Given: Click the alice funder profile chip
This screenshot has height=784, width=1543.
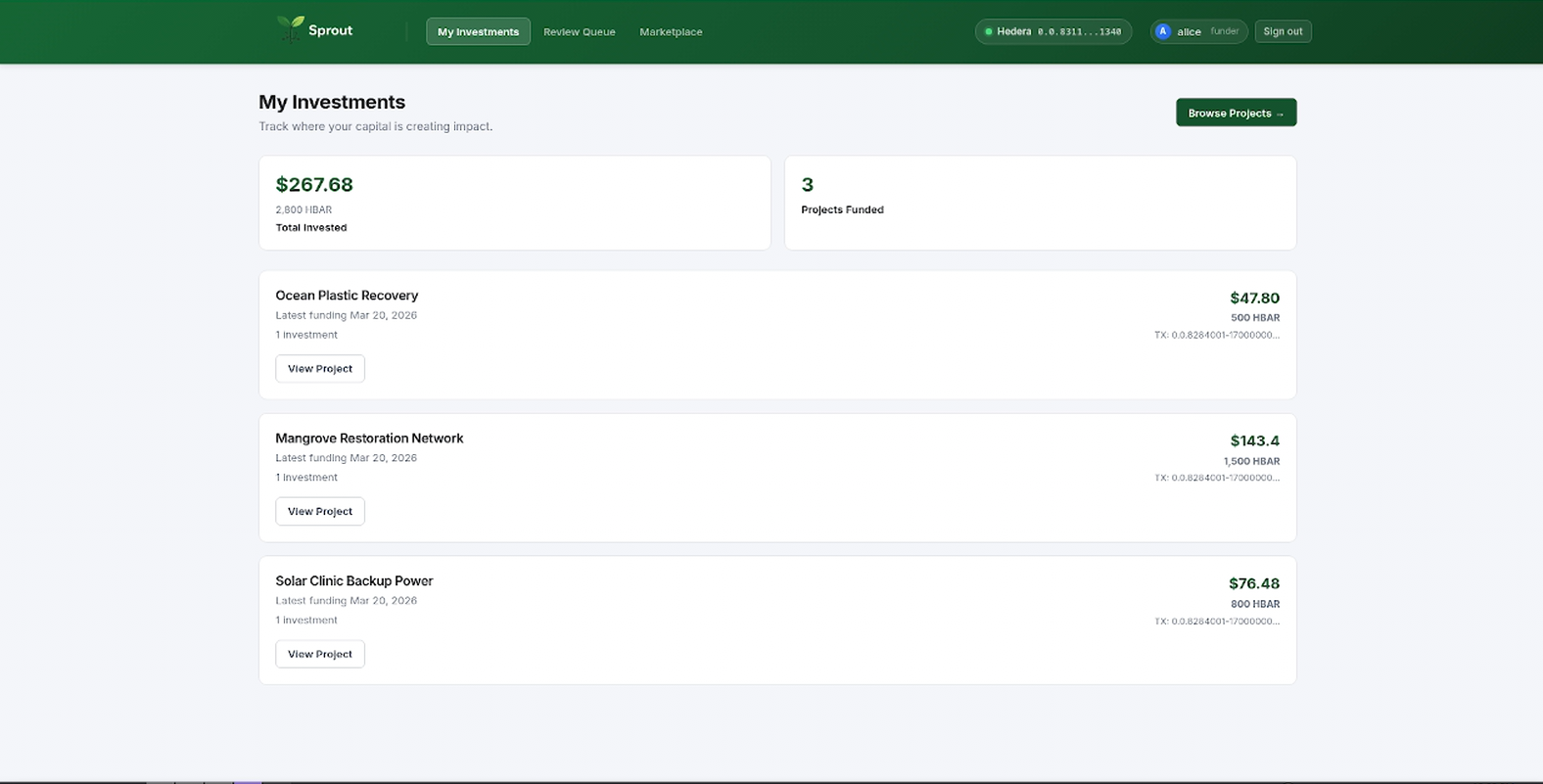Looking at the screenshot, I should coord(1198,31).
